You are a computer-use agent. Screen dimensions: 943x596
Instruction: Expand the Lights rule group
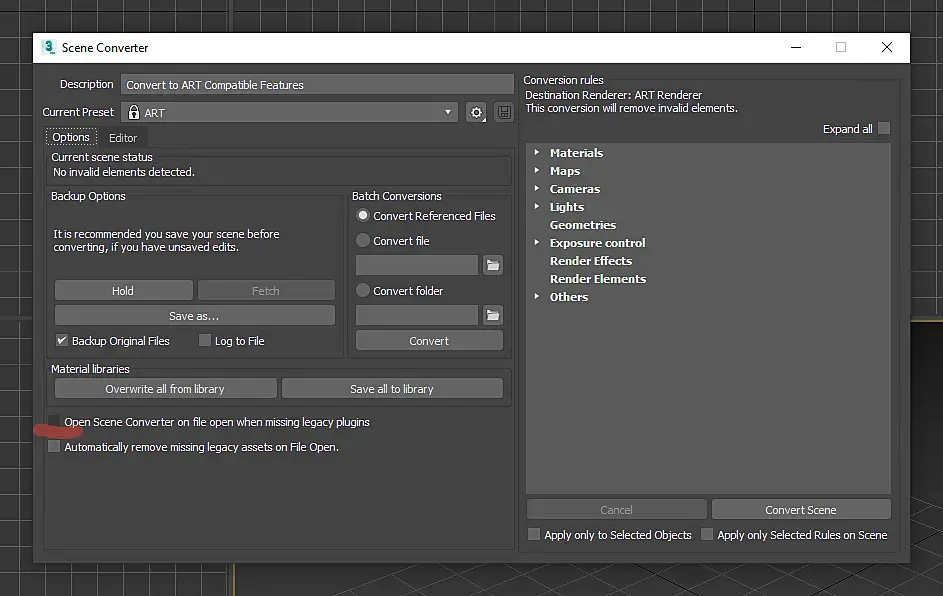point(536,206)
